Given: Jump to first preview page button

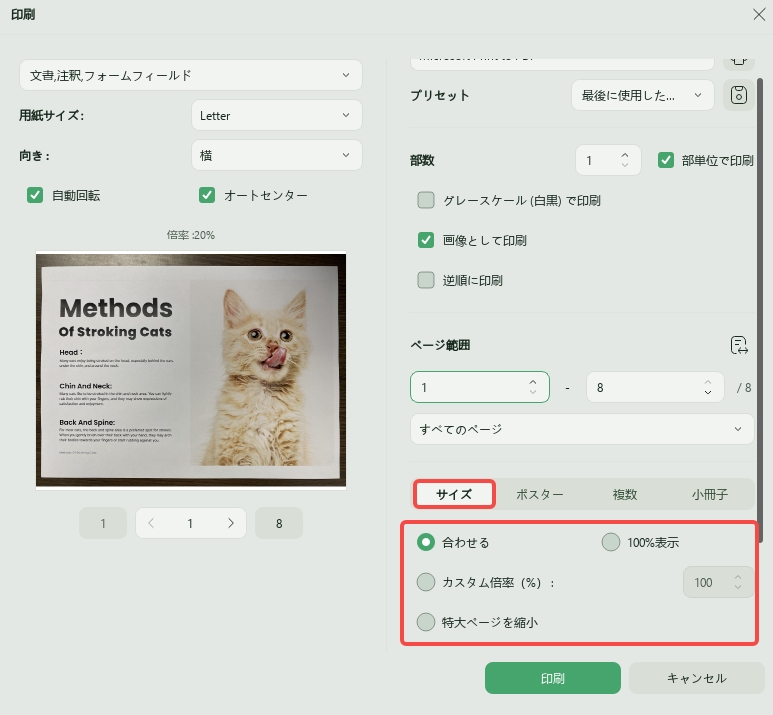Looking at the screenshot, I should (x=103, y=523).
